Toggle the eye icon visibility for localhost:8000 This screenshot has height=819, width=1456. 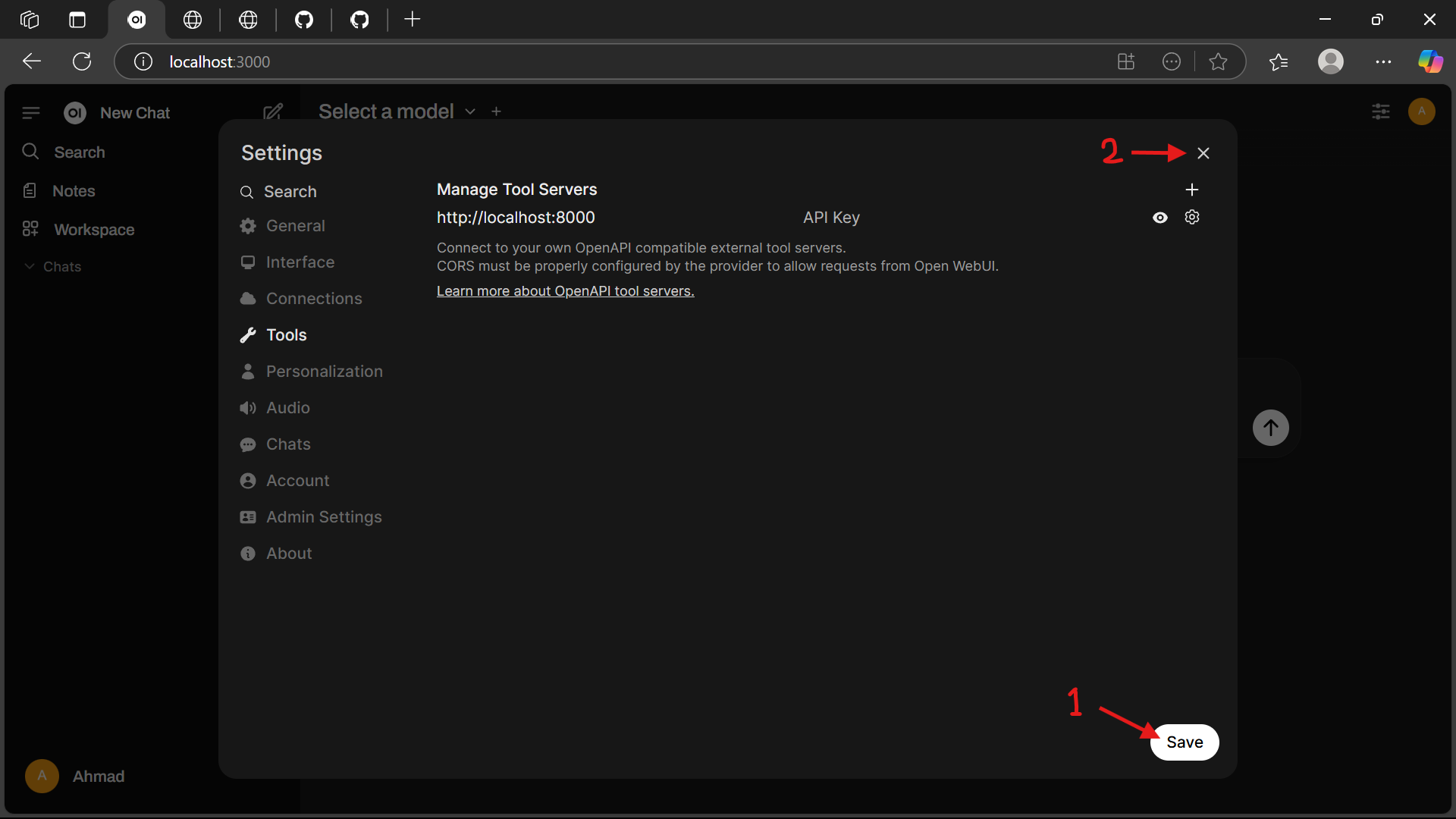[x=1159, y=218]
